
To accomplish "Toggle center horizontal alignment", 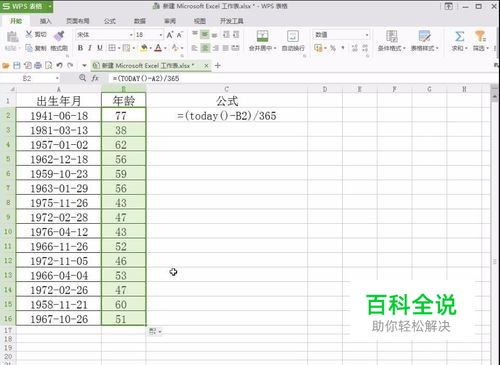I will point(205,48).
